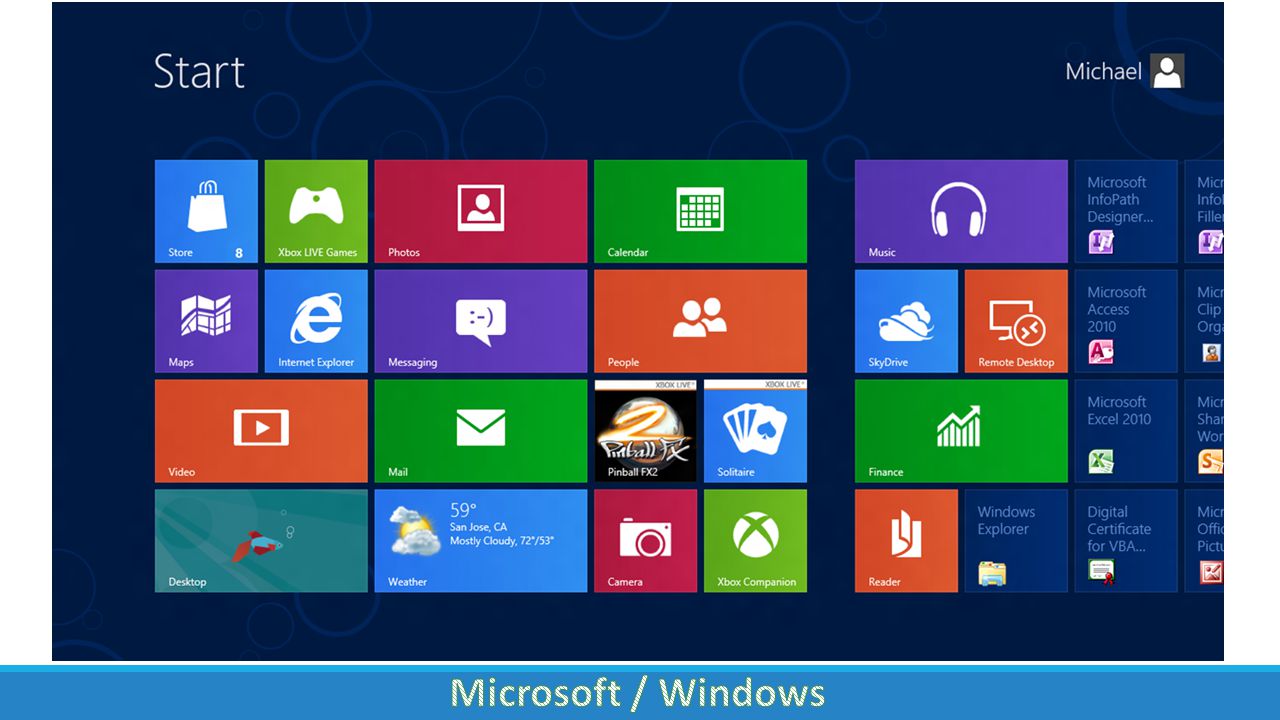Open the Finance tile
Viewport: 1280px width, 720px height.
pyautogui.click(x=961, y=431)
